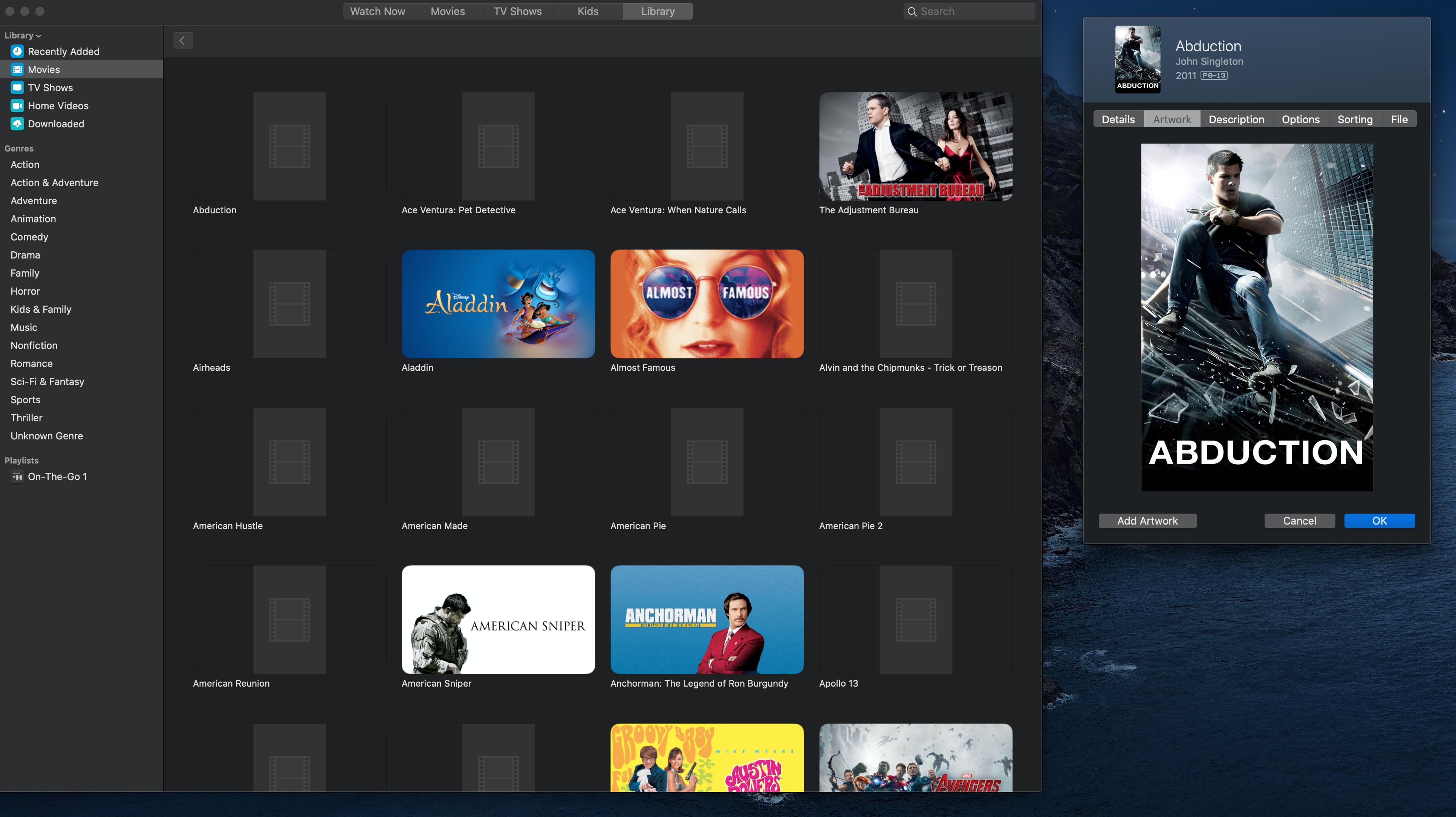
Task: Select the American Pie 2 thumbnail
Action: (916, 462)
